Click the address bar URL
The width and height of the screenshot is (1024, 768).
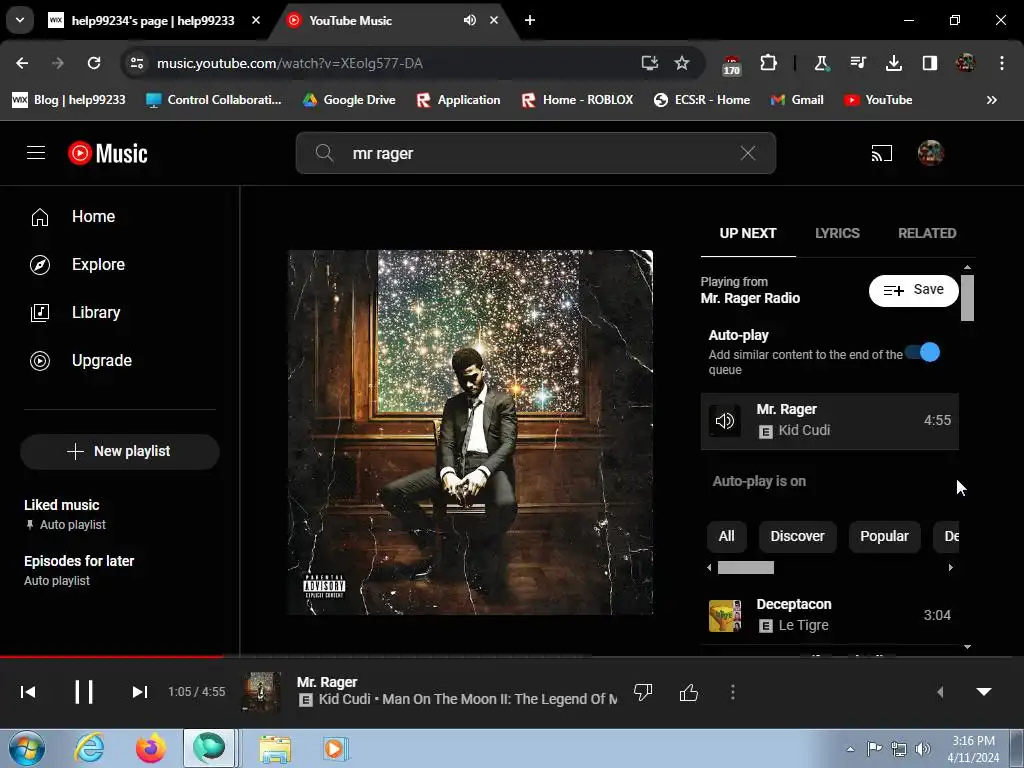click(x=290, y=63)
